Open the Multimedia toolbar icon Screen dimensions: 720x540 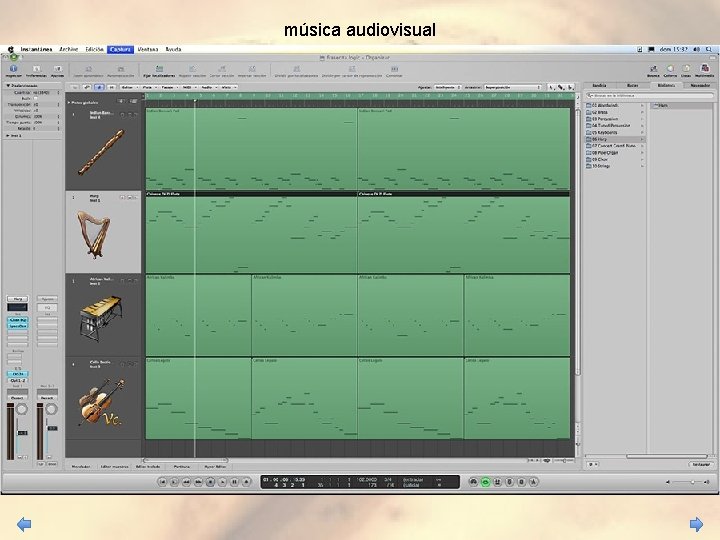point(704,69)
